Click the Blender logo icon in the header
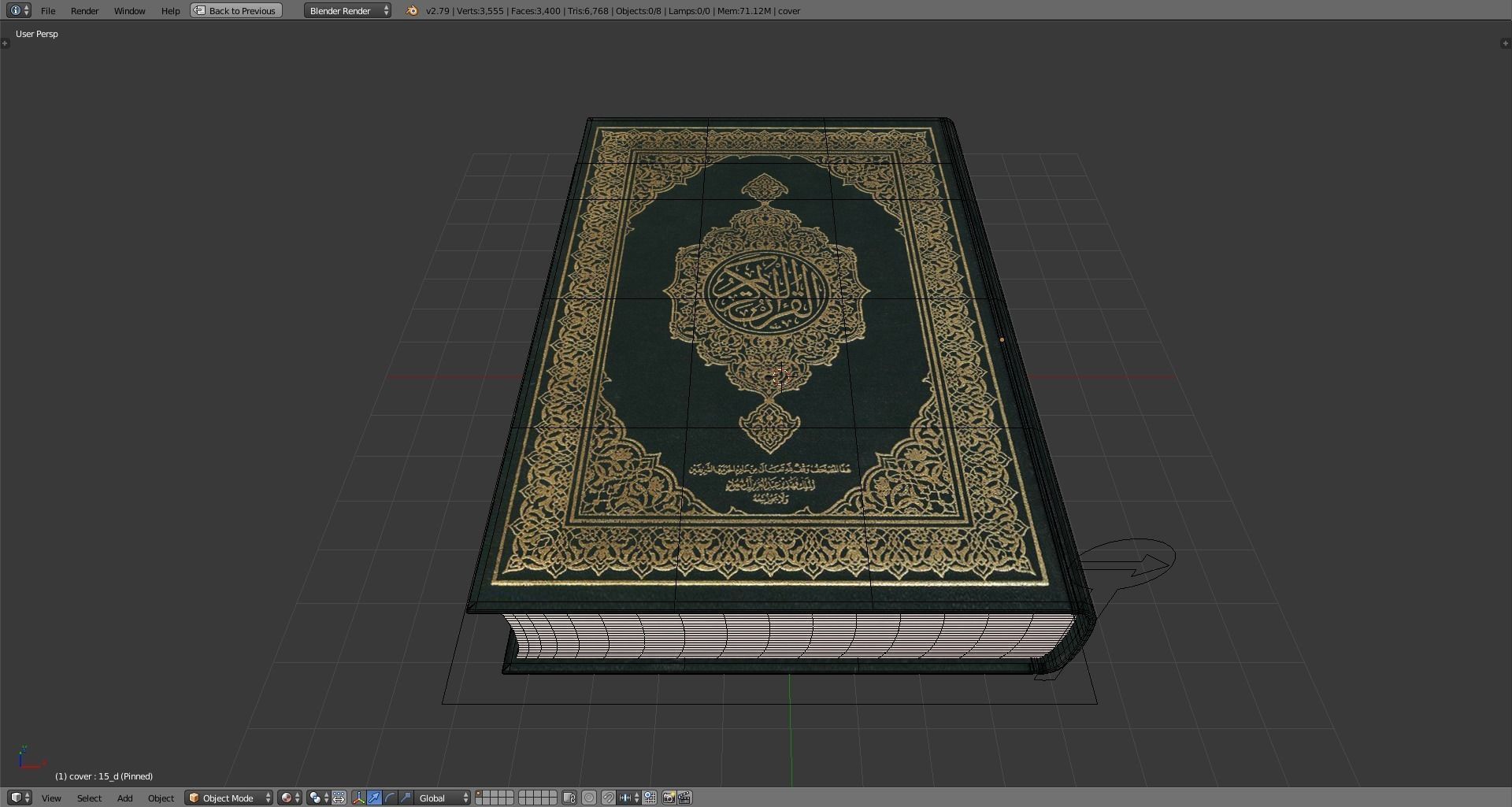The width and height of the screenshot is (1512, 807). click(x=411, y=10)
